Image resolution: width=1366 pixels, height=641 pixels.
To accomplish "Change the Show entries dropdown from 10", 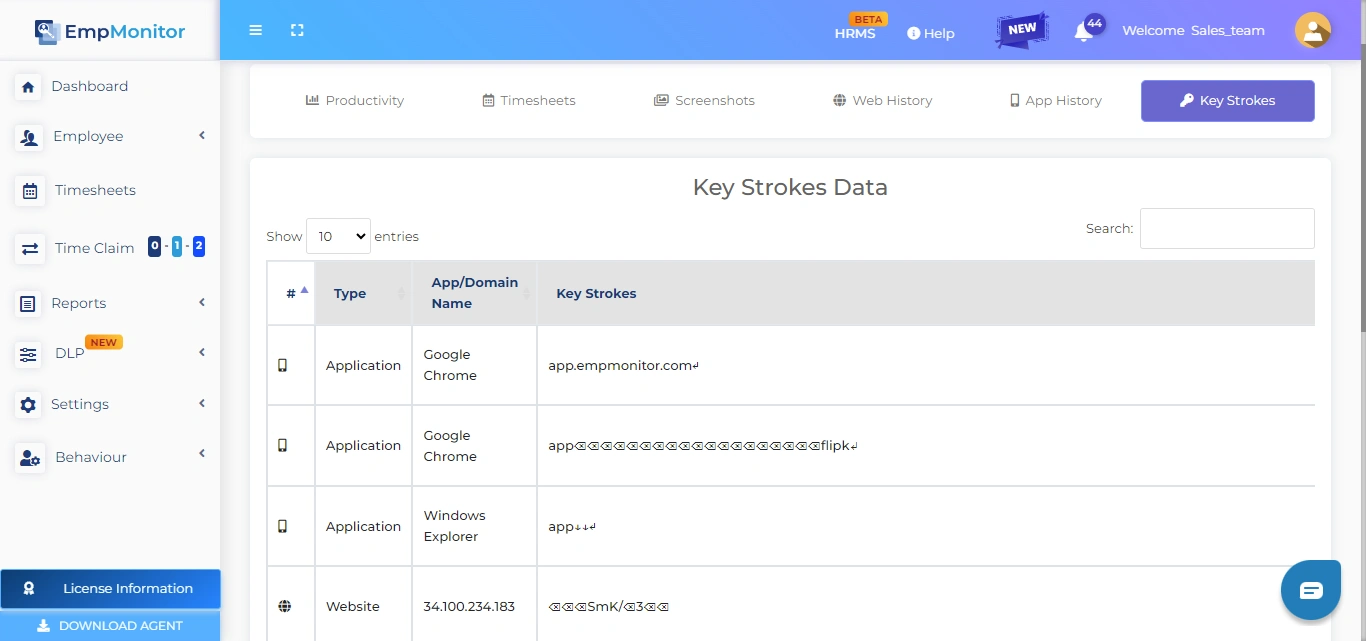I will pos(338,236).
